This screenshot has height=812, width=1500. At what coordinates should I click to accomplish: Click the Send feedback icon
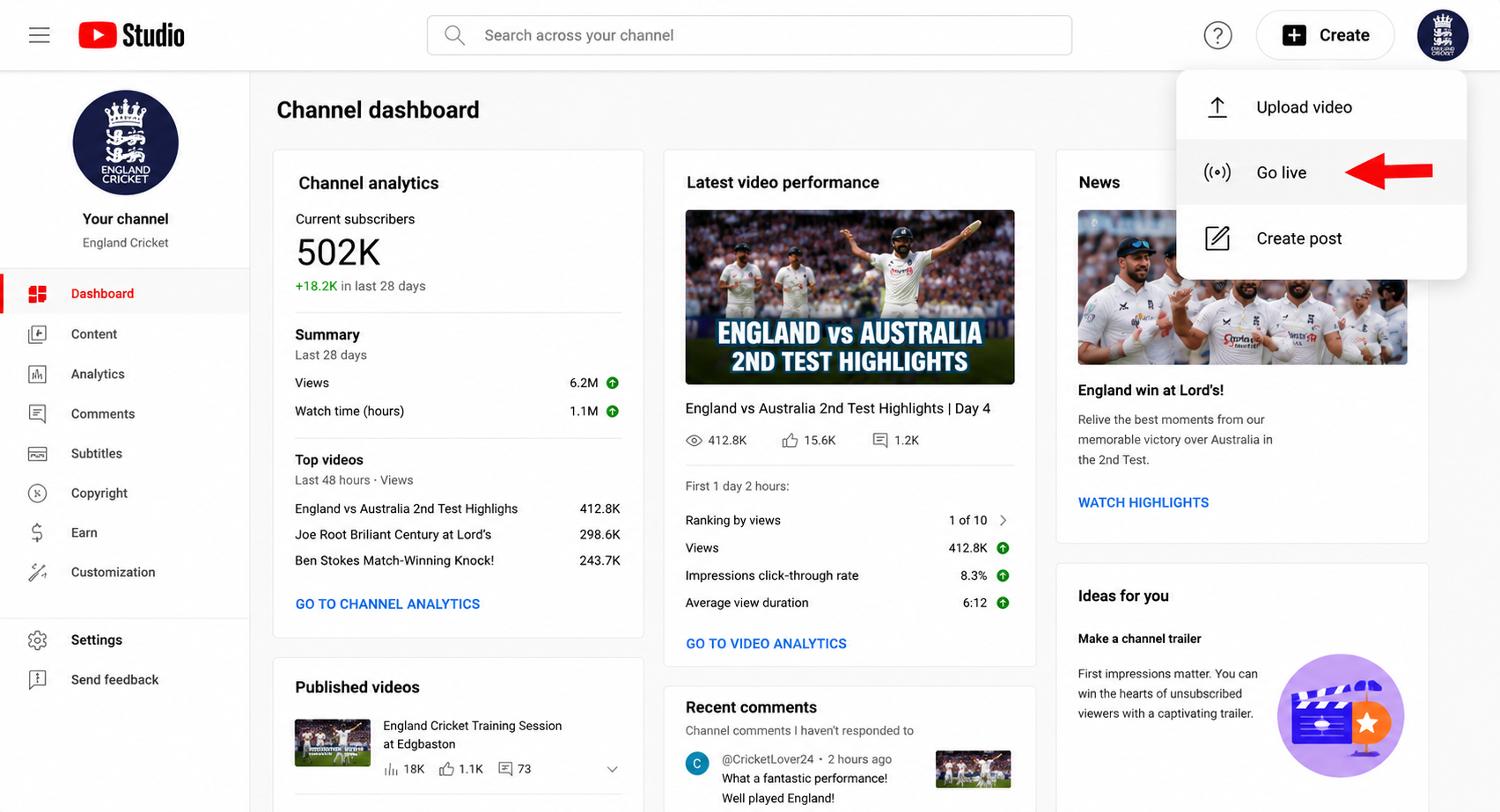pyautogui.click(x=37, y=679)
